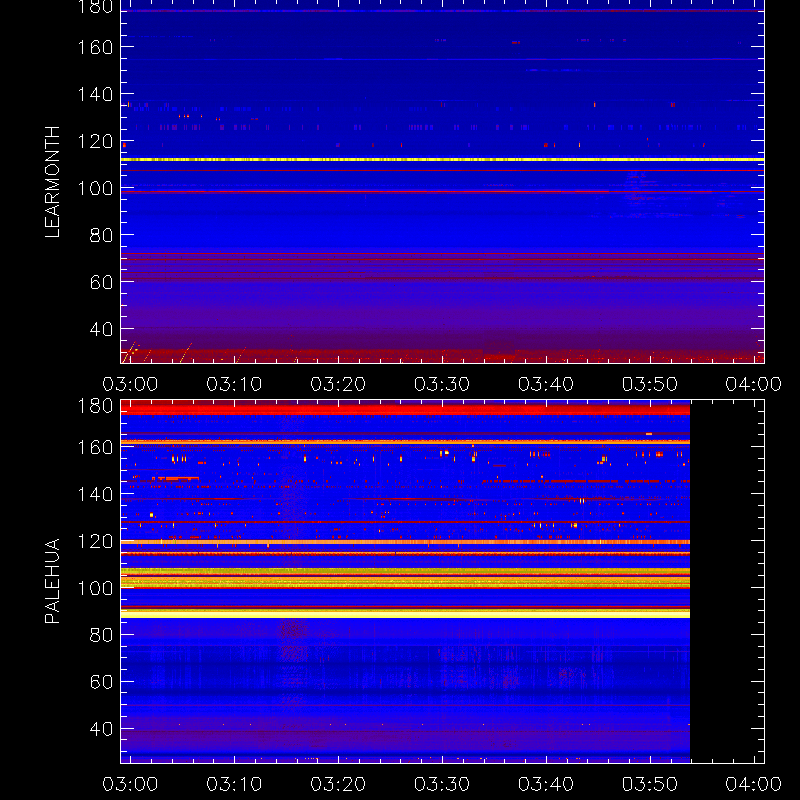Pick 03:20 time label beneath Learmonth plot

tap(338, 384)
